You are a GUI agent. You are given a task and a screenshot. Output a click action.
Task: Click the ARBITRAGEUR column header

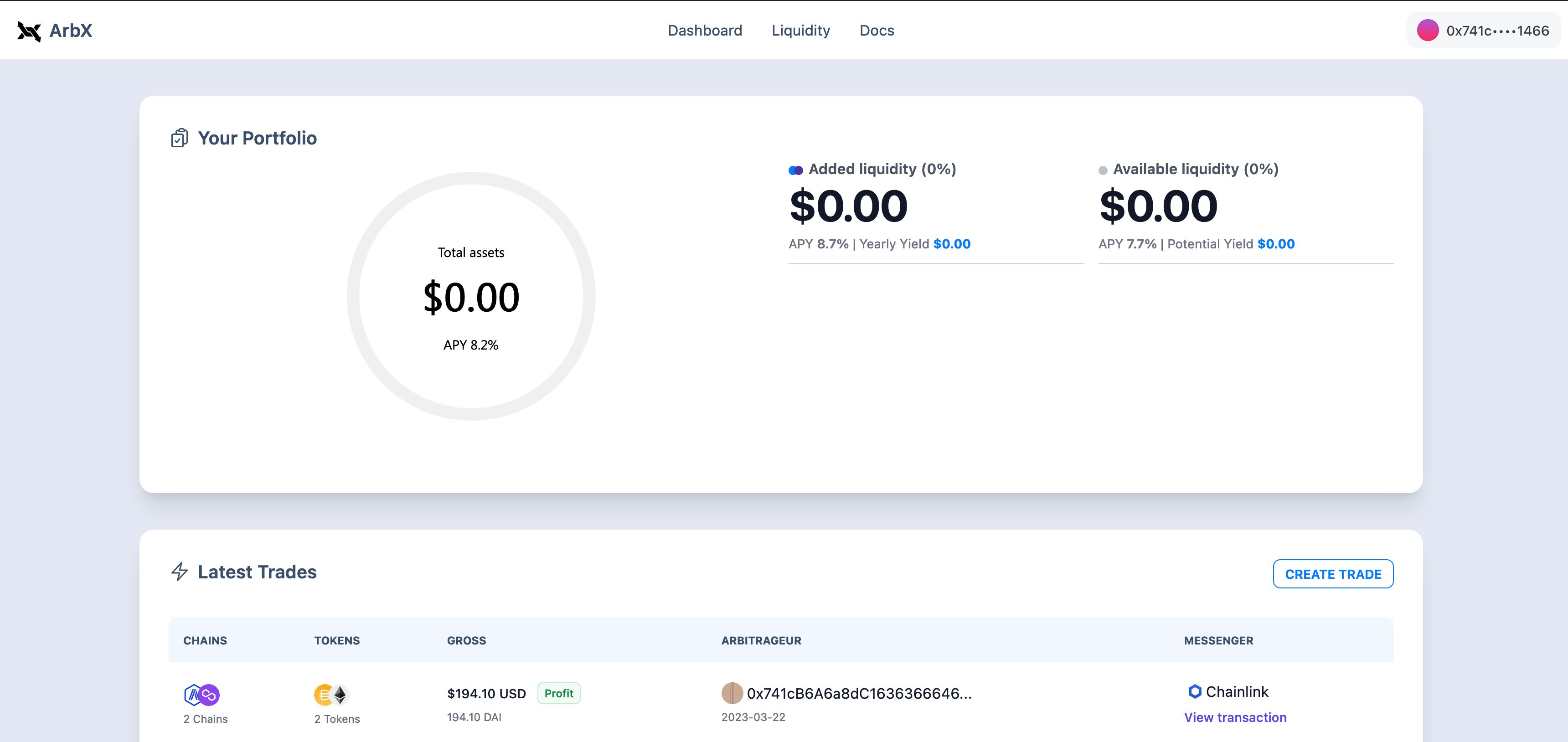[x=761, y=640]
